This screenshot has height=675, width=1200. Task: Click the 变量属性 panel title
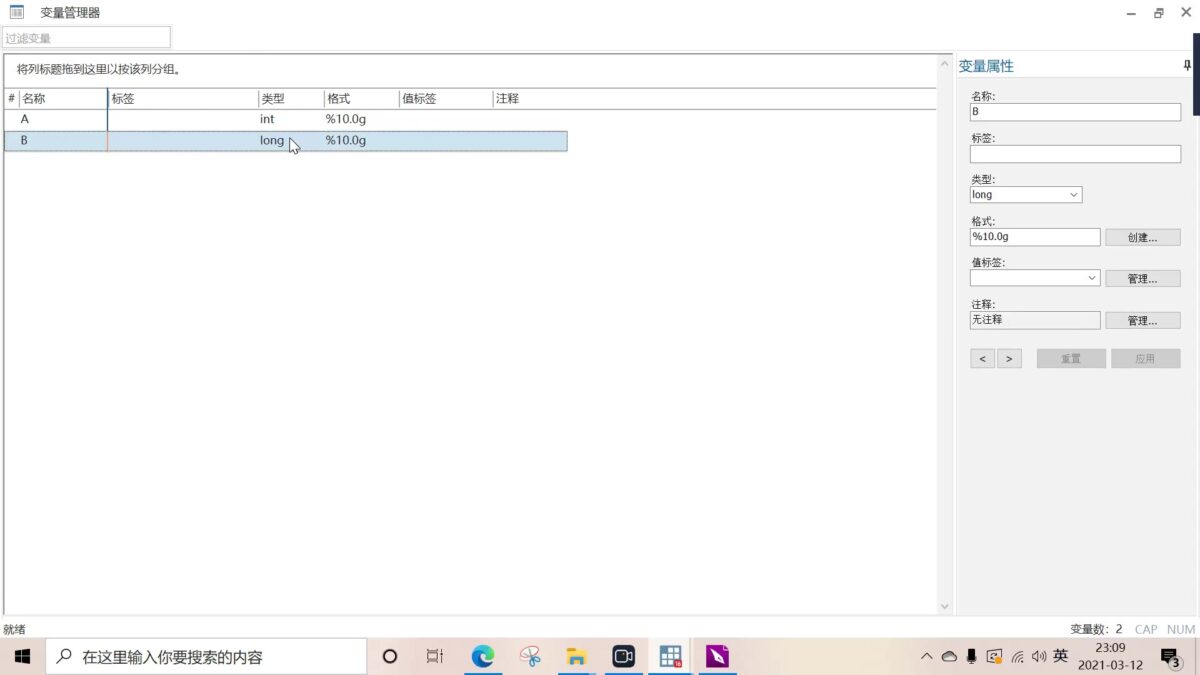pos(986,66)
